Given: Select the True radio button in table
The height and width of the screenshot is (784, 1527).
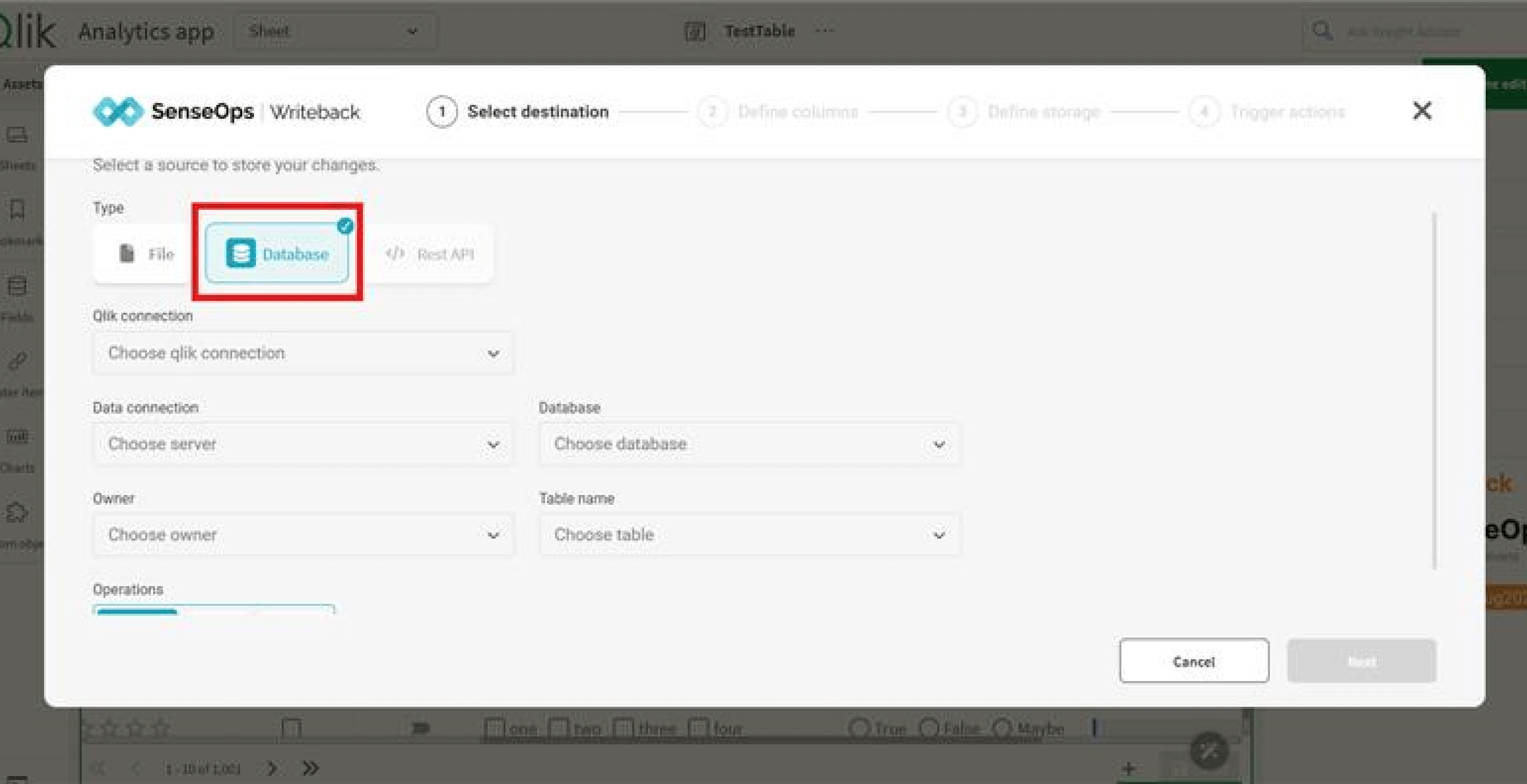Looking at the screenshot, I should (x=859, y=728).
